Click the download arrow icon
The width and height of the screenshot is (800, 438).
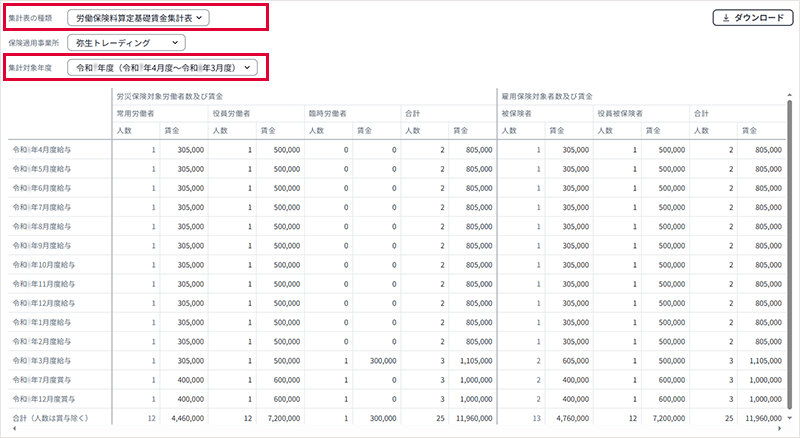point(725,18)
